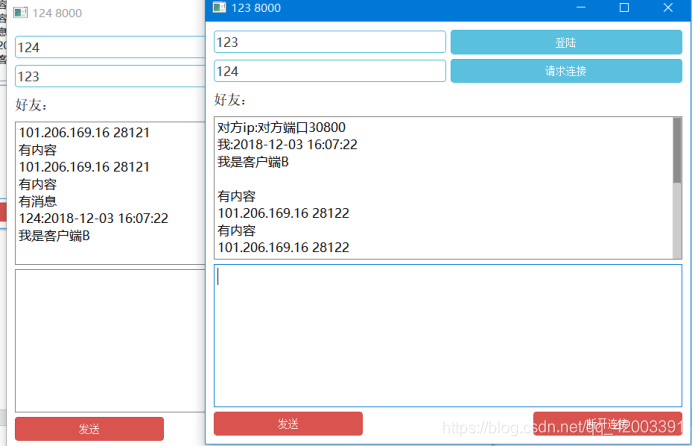693x446 pixels.
Task: Click the 好友 label in window 123
Action: (x=230, y=100)
